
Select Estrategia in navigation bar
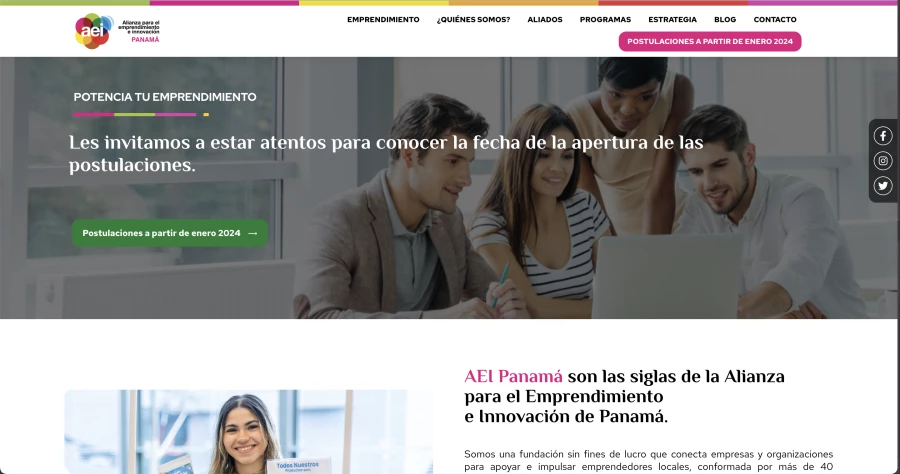point(672,20)
